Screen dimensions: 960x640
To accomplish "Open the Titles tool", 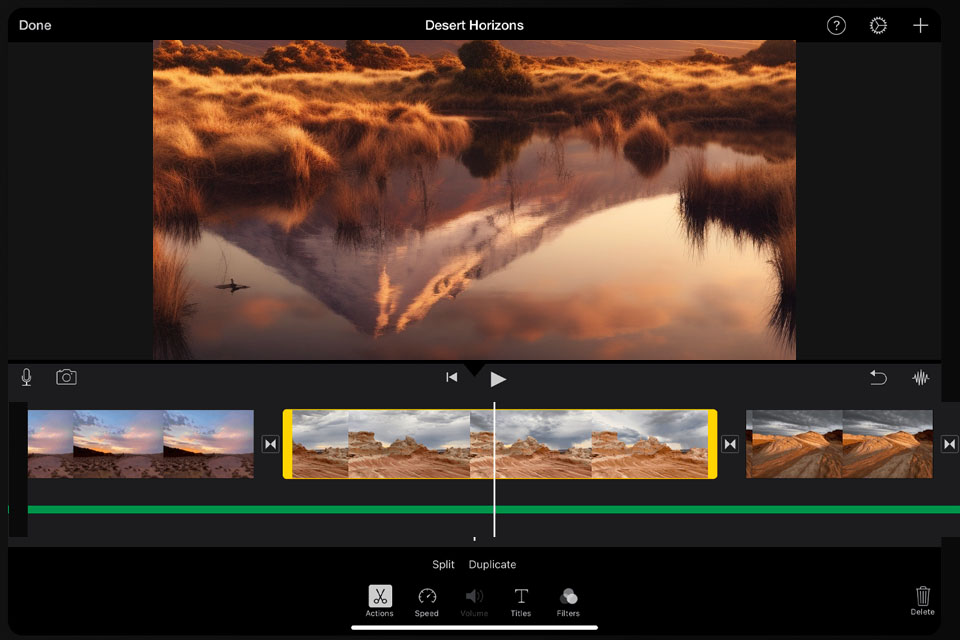I will pyautogui.click(x=521, y=602).
